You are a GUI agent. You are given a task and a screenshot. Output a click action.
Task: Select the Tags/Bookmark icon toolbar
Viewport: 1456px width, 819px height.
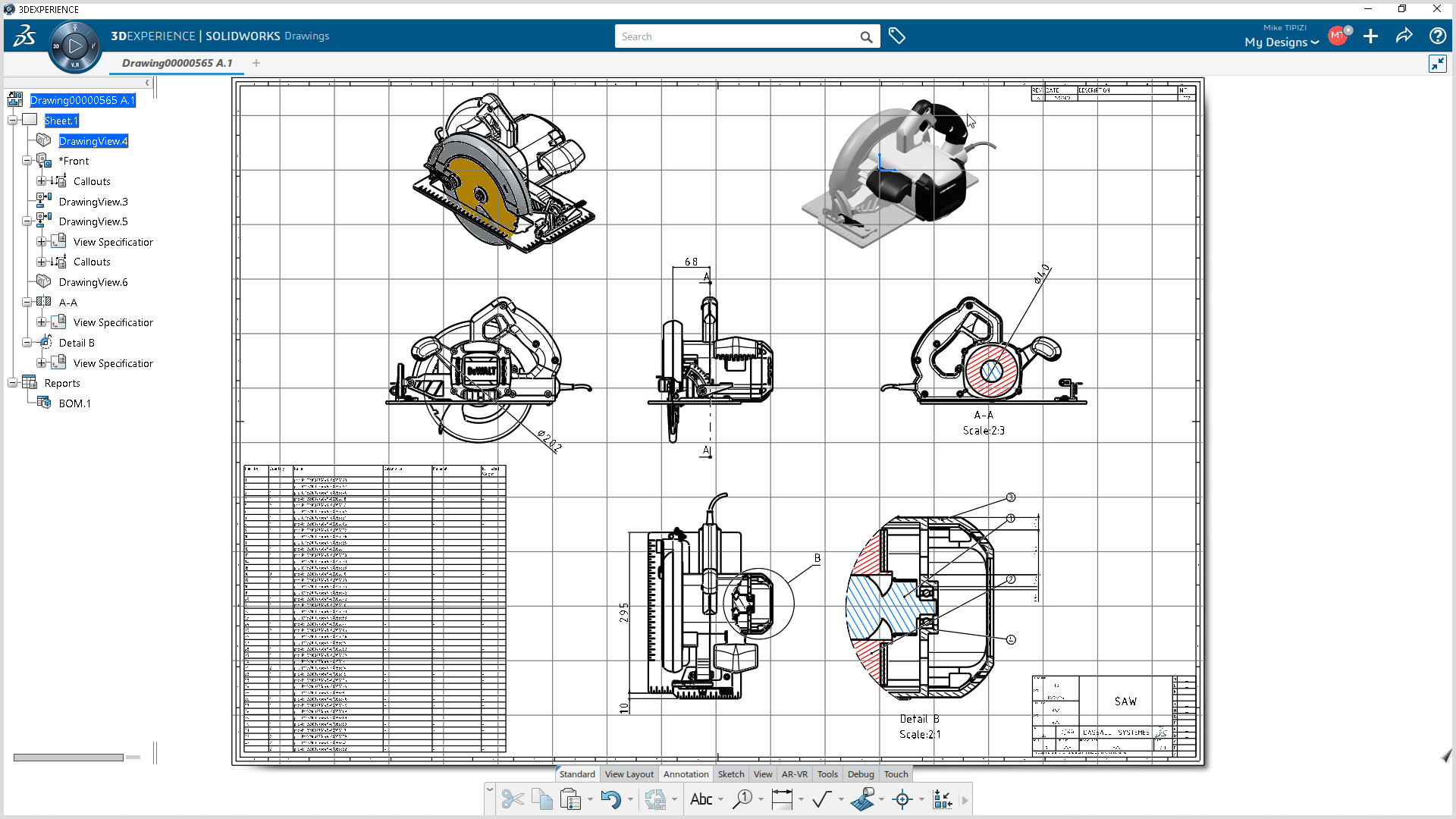897,36
